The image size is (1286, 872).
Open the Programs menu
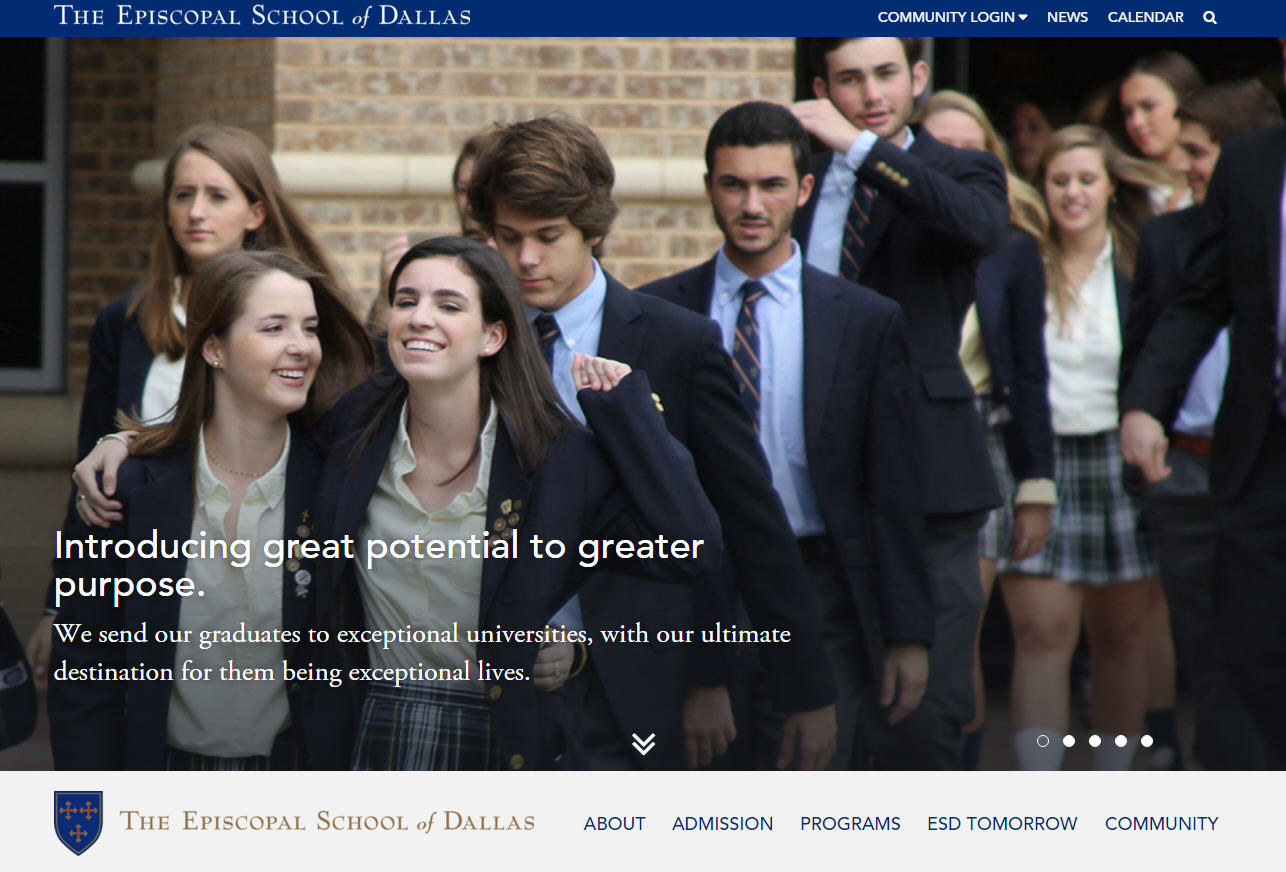point(850,824)
